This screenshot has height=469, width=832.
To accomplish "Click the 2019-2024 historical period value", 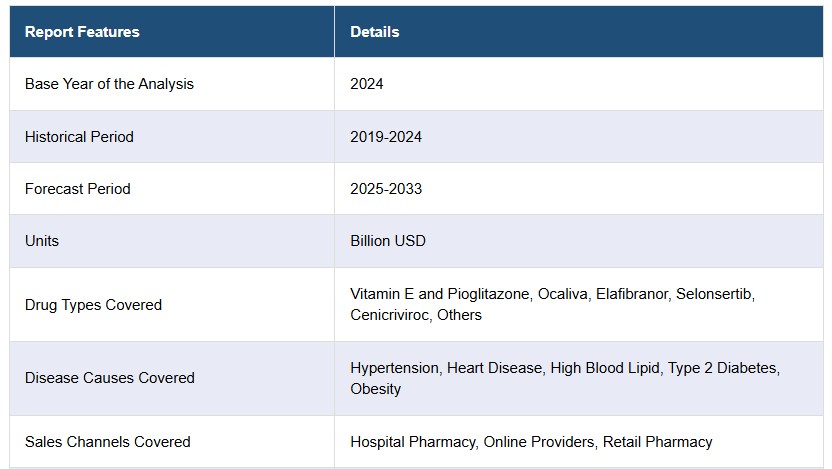I will coord(386,137).
